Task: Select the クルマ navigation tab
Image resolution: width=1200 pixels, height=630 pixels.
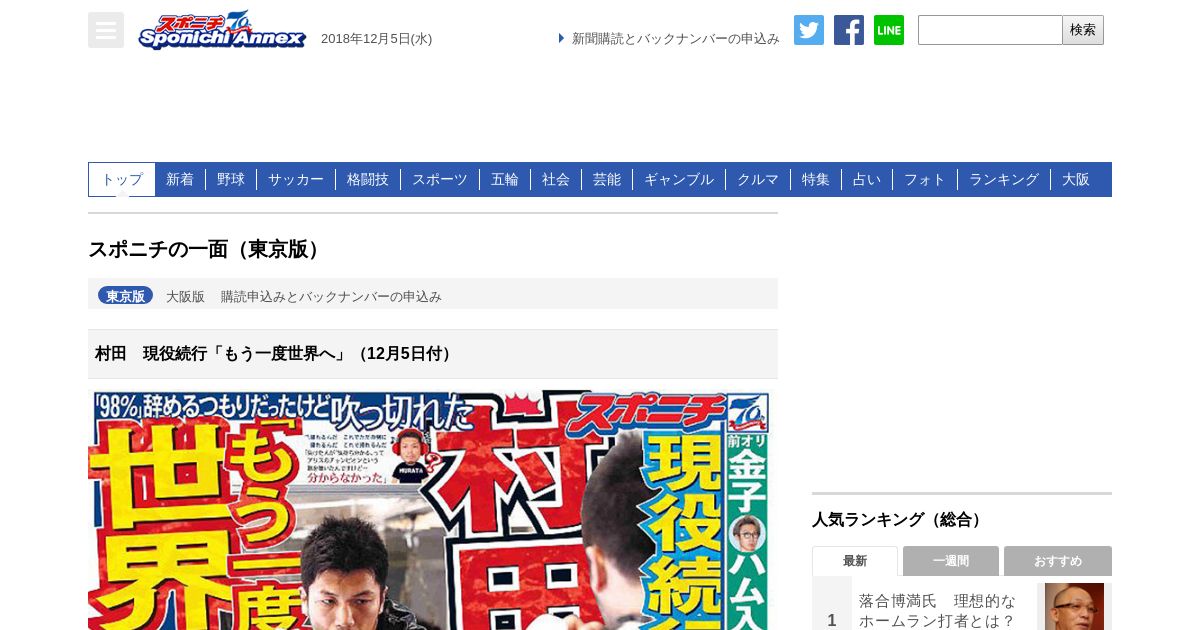Action: [758, 179]
